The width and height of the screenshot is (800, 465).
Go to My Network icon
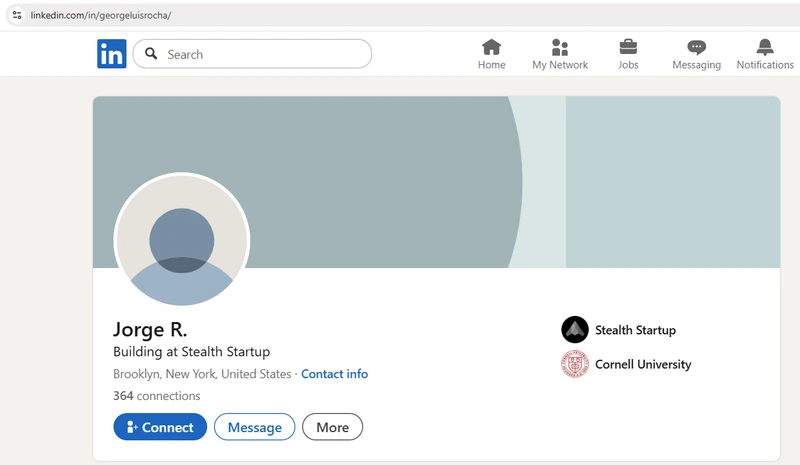(560, 47)
